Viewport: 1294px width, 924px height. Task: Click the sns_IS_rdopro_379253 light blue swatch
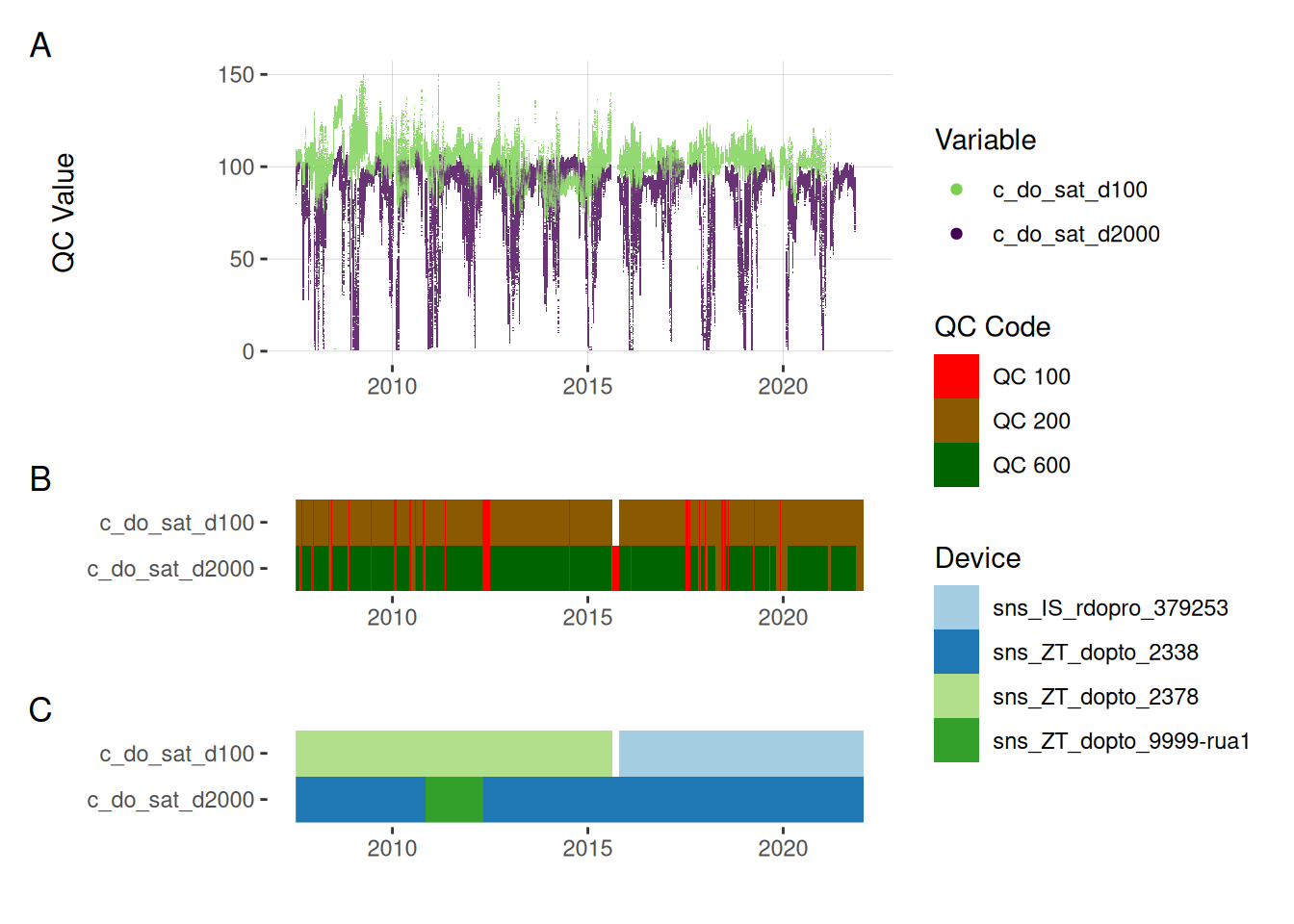pos(956,607)
